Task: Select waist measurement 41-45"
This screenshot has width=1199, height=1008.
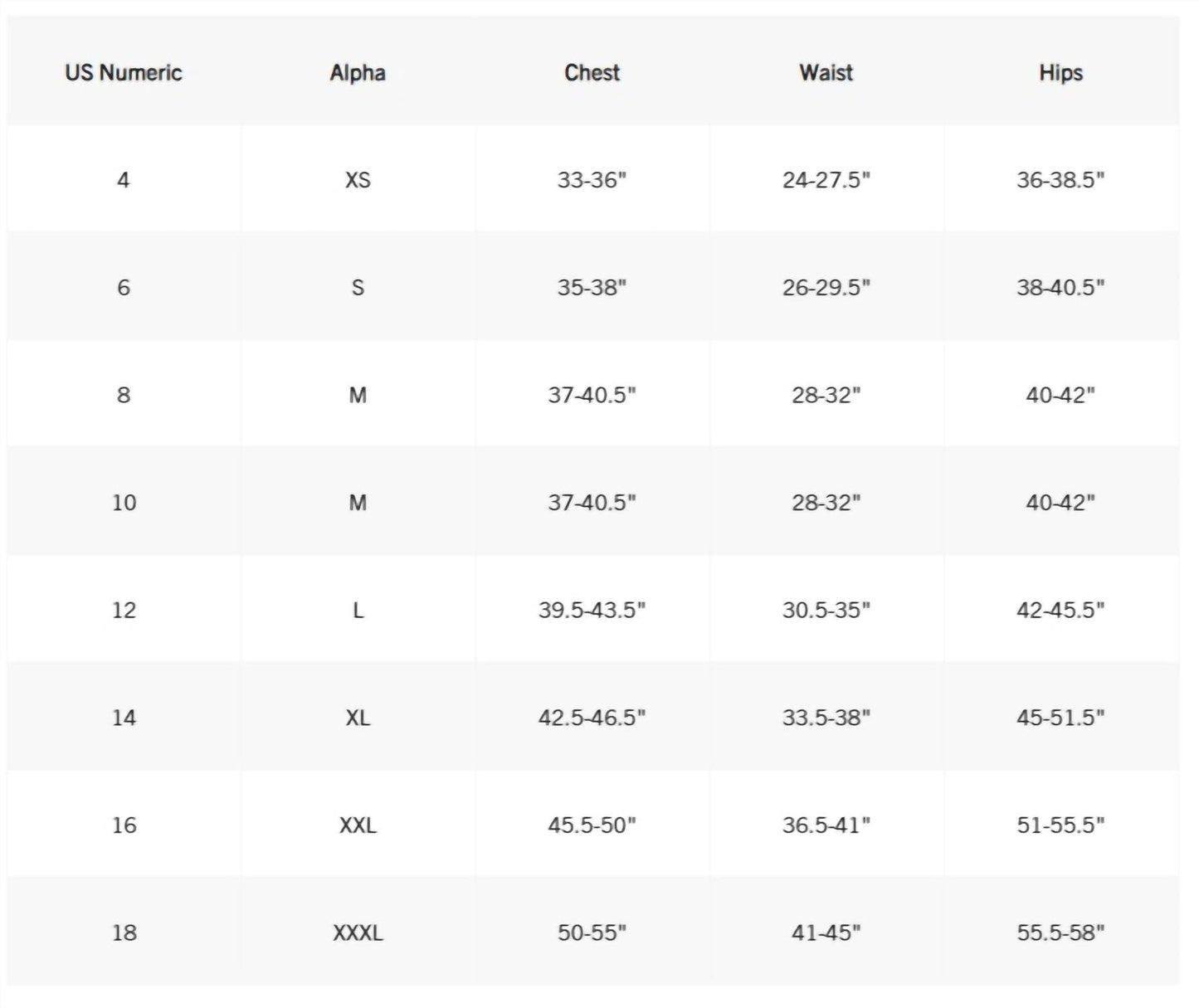Action: point(826,933)
